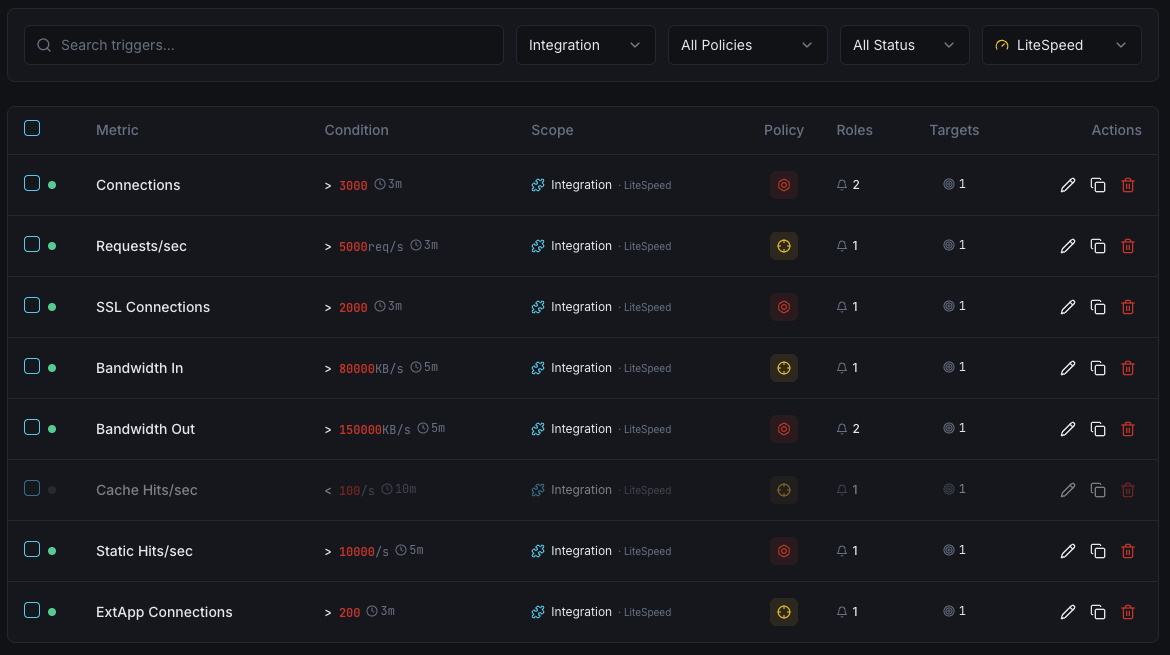Delete the ExtApp Connections trigger
This screenshot has width=1170, height=655.
coord(1128,611)
